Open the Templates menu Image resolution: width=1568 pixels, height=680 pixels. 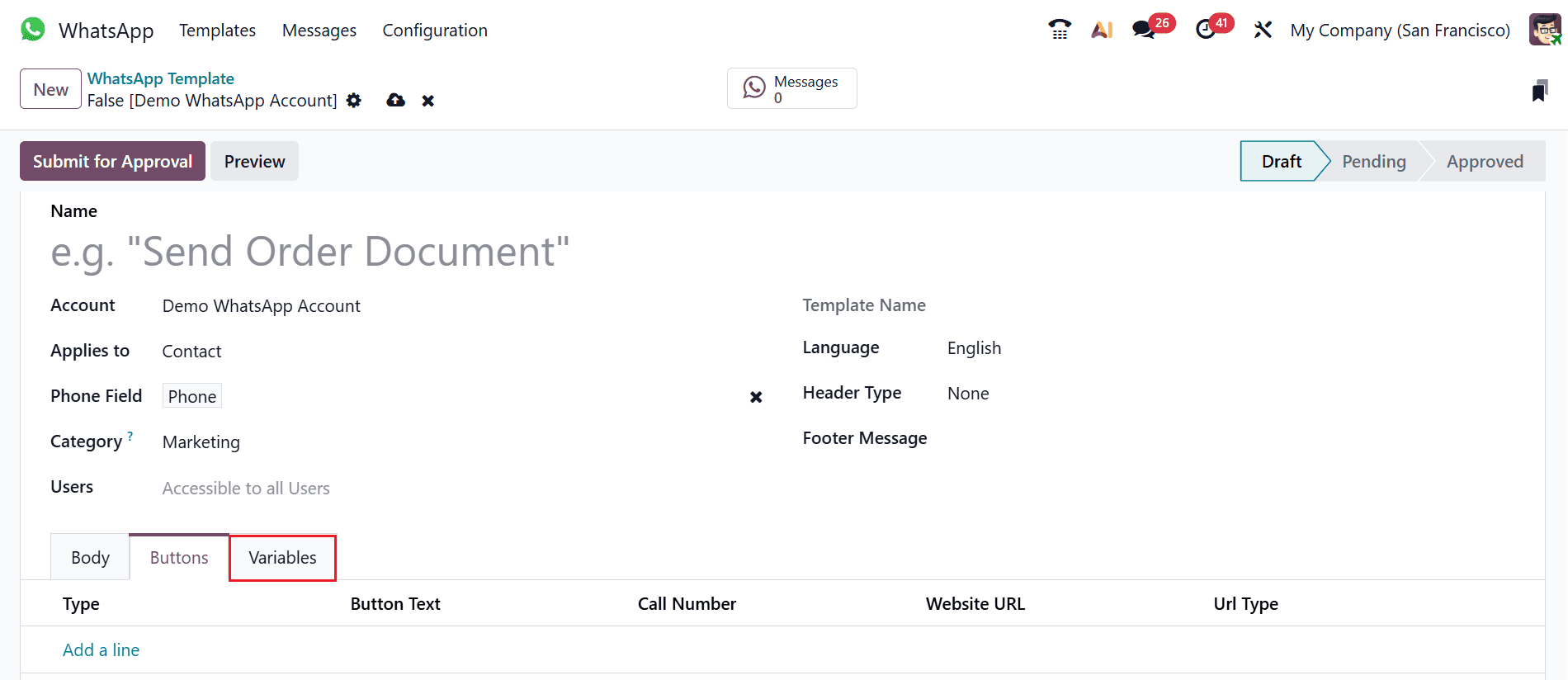[x=217, y=30]
